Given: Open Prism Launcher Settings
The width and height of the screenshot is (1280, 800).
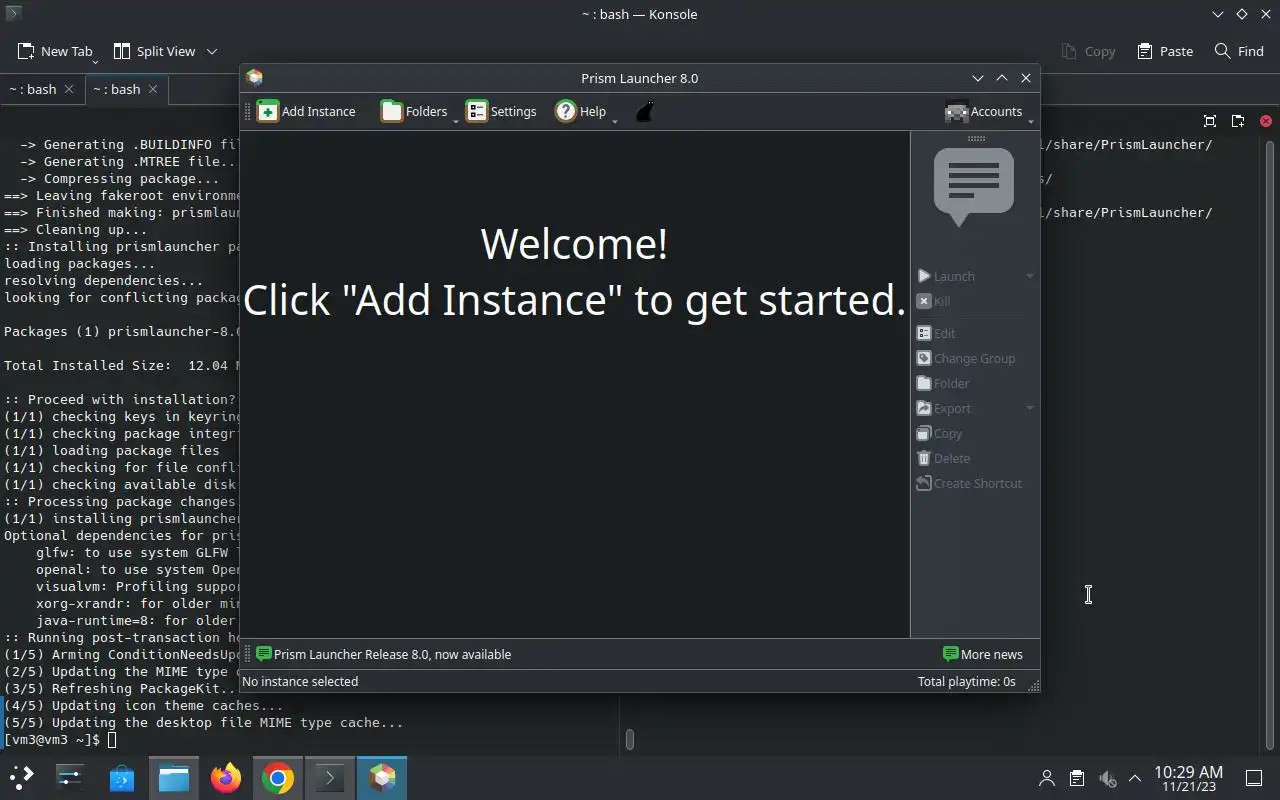Looking at the screenshot, I should (501, 111).
